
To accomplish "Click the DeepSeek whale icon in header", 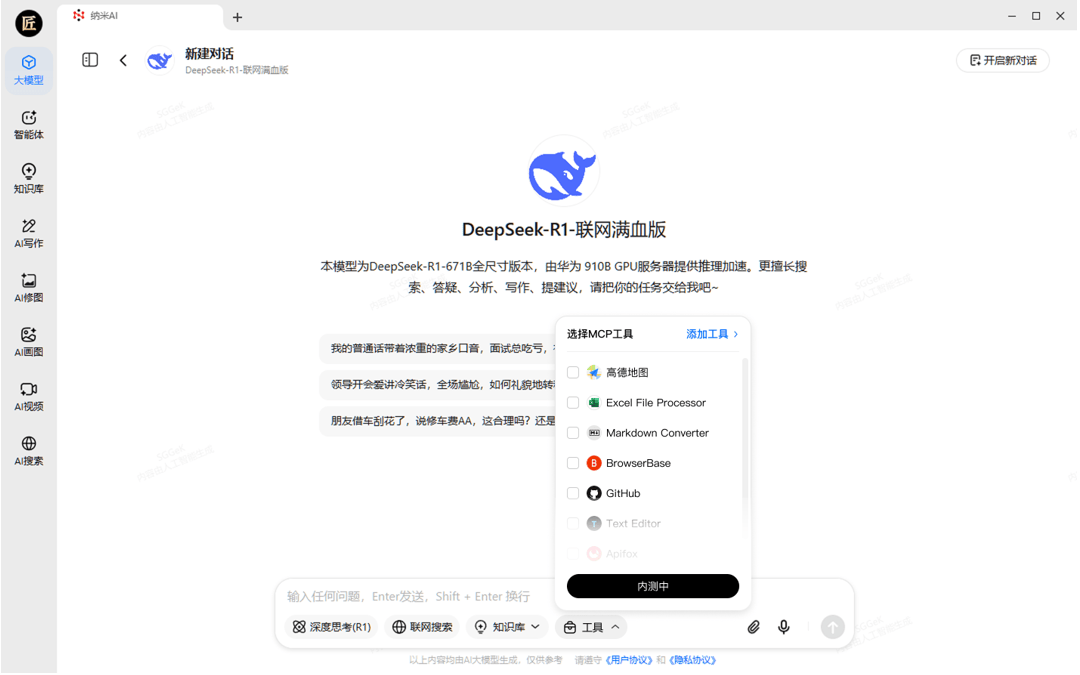I will tap(159, 61).
